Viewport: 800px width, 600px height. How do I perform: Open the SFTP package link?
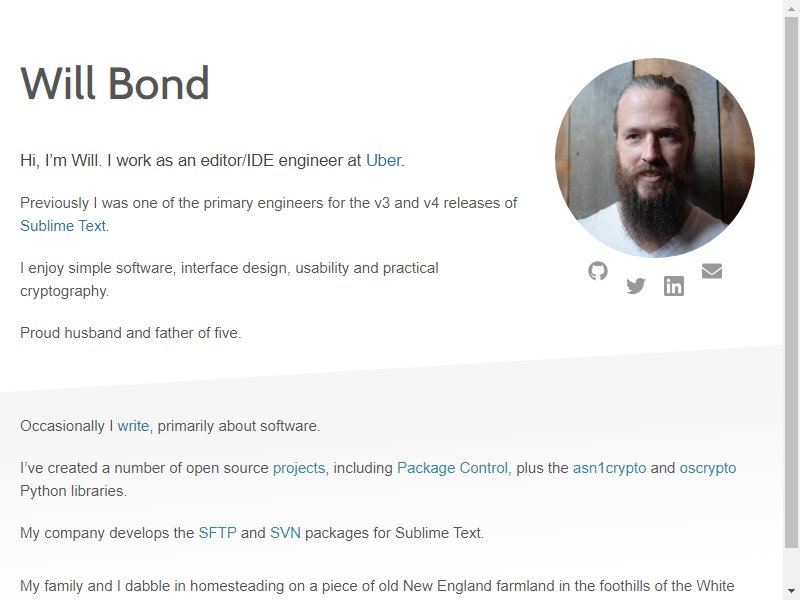coord(217,533)
